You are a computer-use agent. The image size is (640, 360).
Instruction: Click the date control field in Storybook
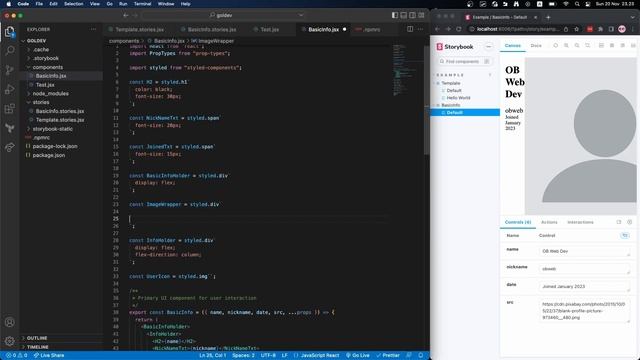click(584, 287)
